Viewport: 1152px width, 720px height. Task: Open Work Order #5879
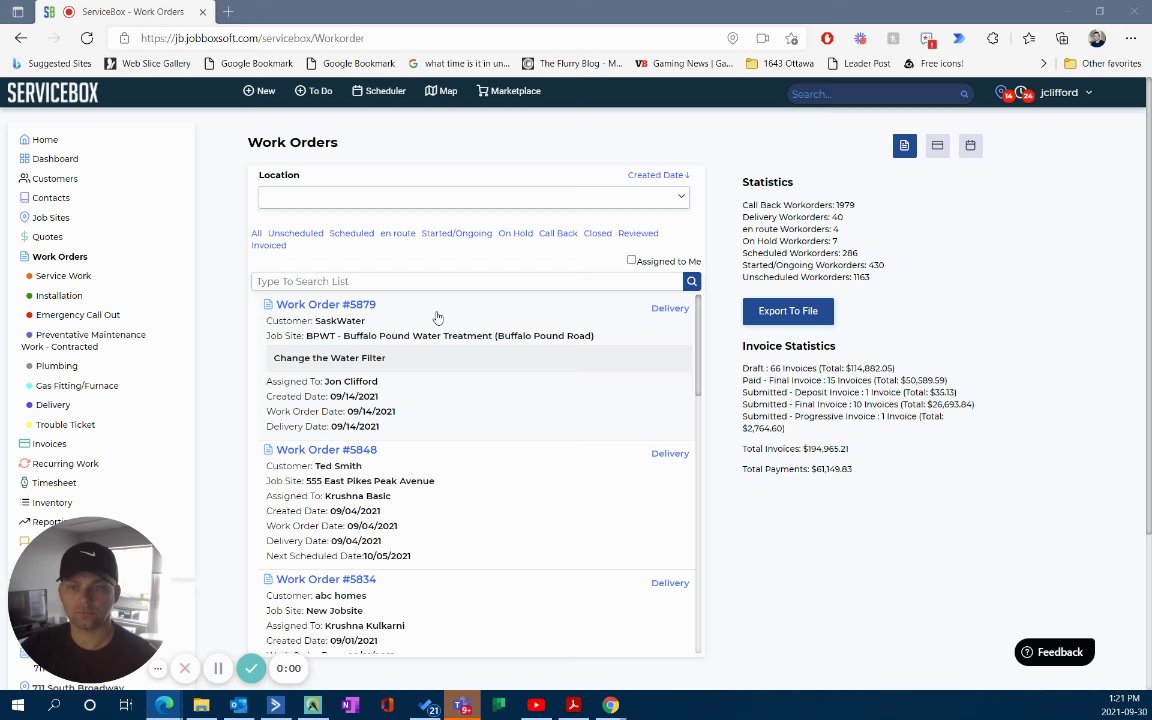pos(325,304)
